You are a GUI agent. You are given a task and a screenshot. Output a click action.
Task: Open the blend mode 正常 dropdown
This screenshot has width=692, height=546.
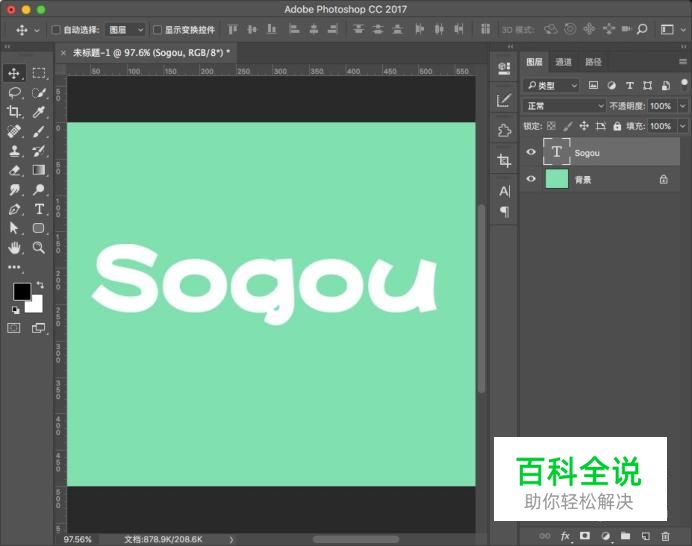click(x=564, y=106)
